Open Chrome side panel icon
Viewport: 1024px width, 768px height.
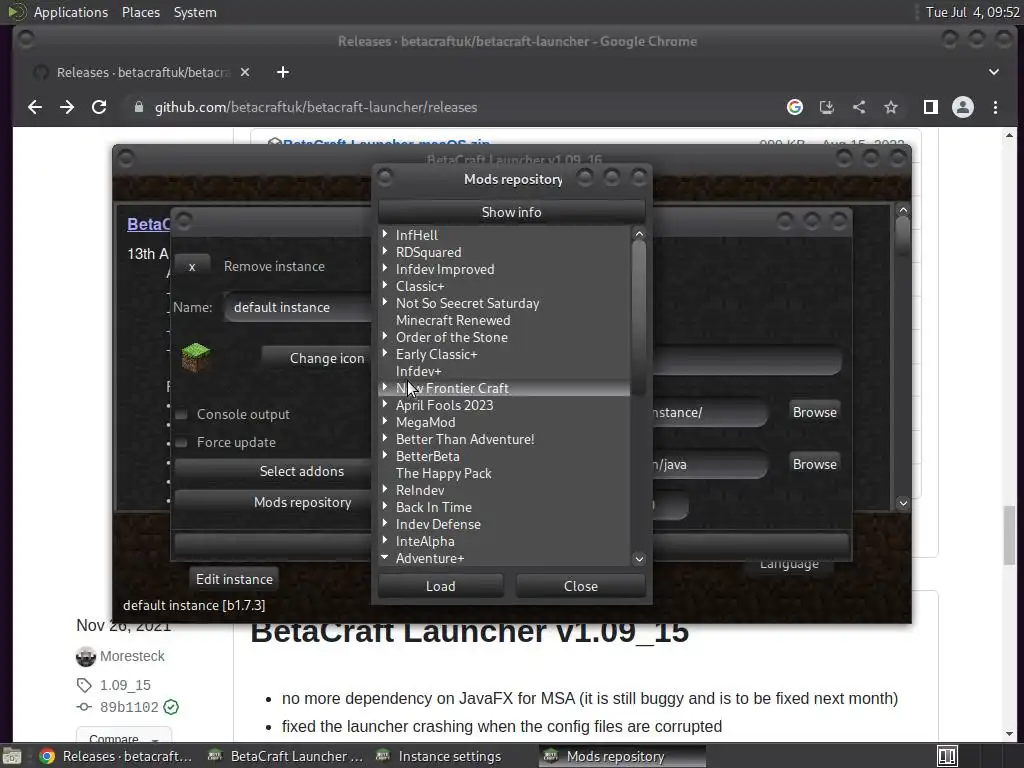(x=931, y=107)
